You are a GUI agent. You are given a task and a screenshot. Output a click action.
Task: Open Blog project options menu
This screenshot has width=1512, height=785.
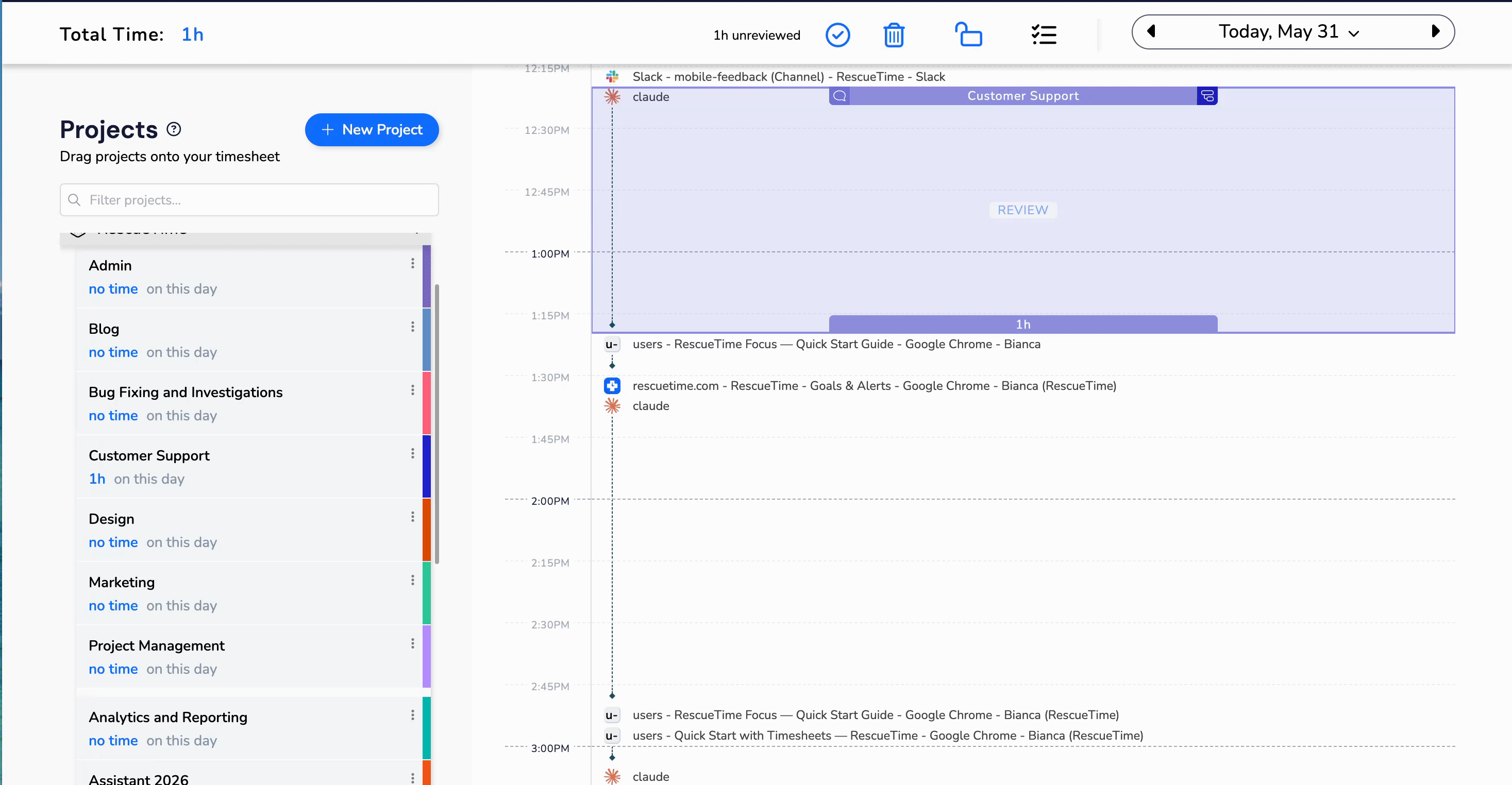point(413,327)
